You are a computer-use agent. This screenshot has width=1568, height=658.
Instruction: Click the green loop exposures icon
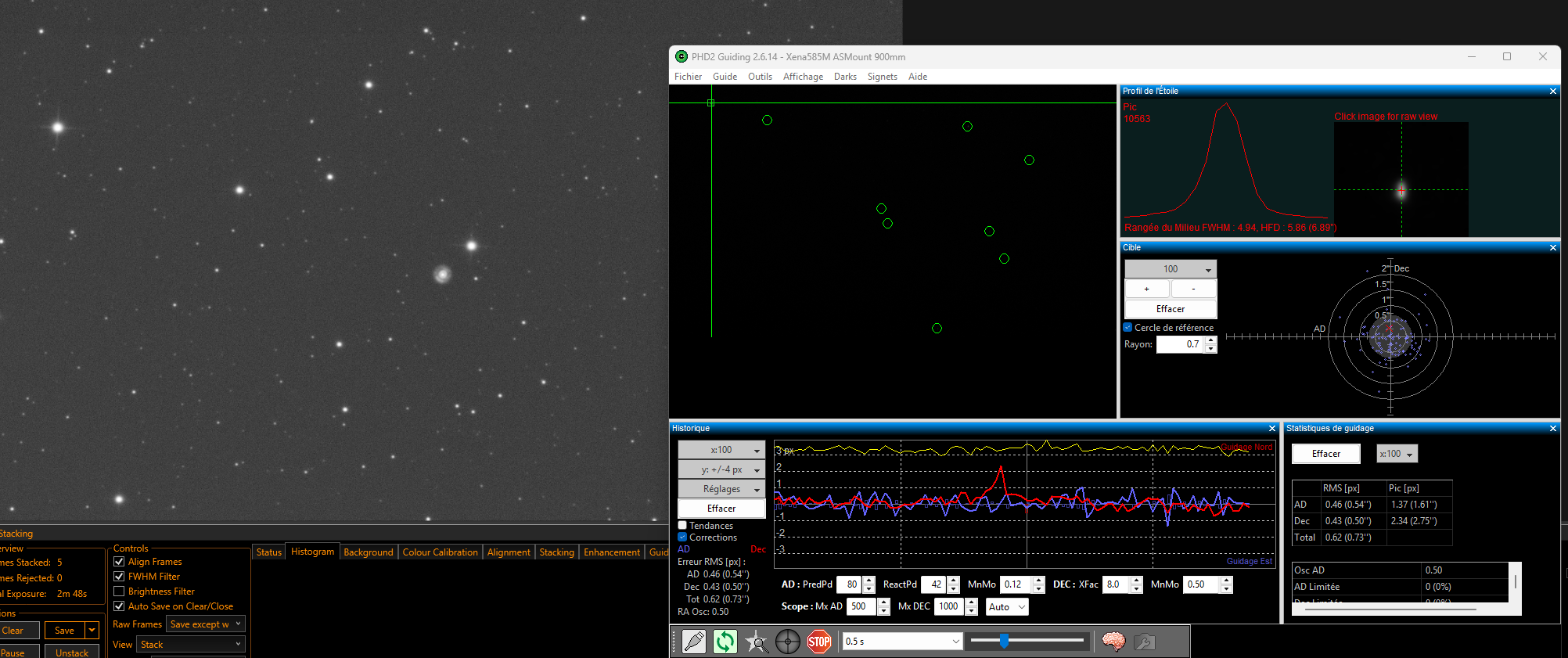pos(725,642)
